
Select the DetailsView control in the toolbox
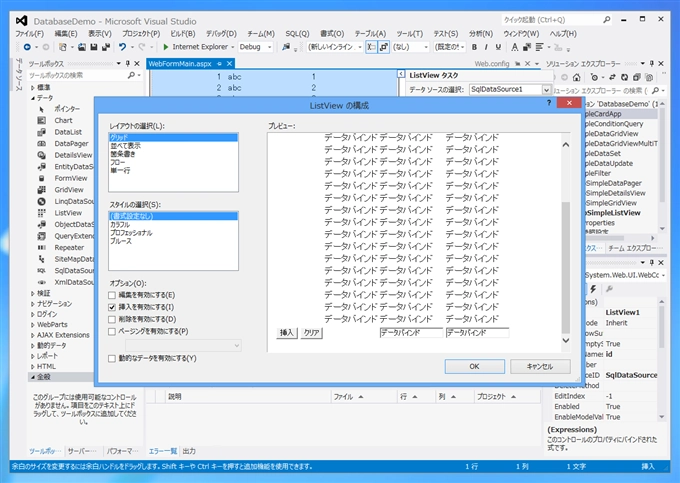click(73, 155)
